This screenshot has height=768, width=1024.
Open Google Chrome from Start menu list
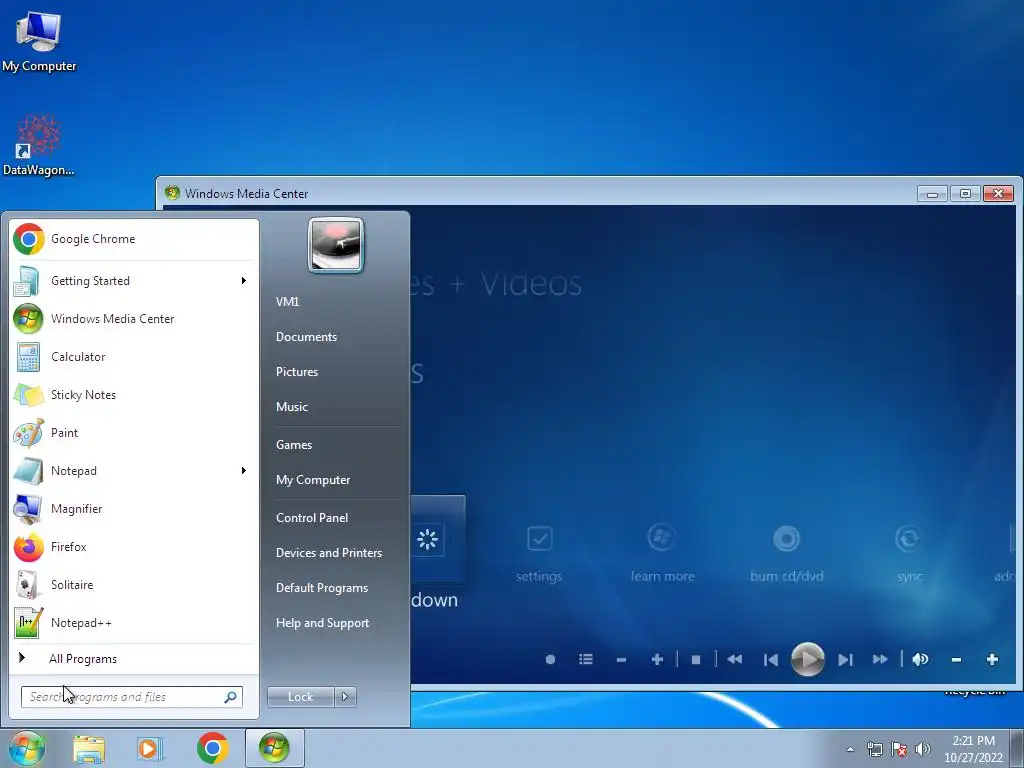pos(134,239)
